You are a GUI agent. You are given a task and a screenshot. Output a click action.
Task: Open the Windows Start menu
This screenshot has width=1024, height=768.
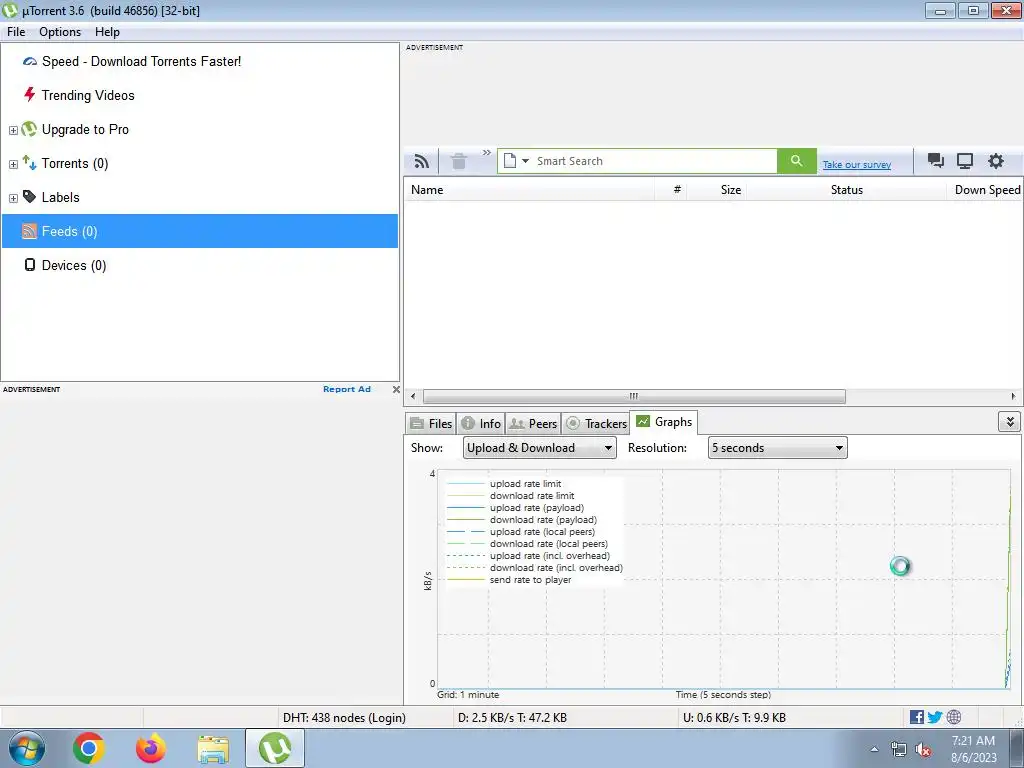27,748
